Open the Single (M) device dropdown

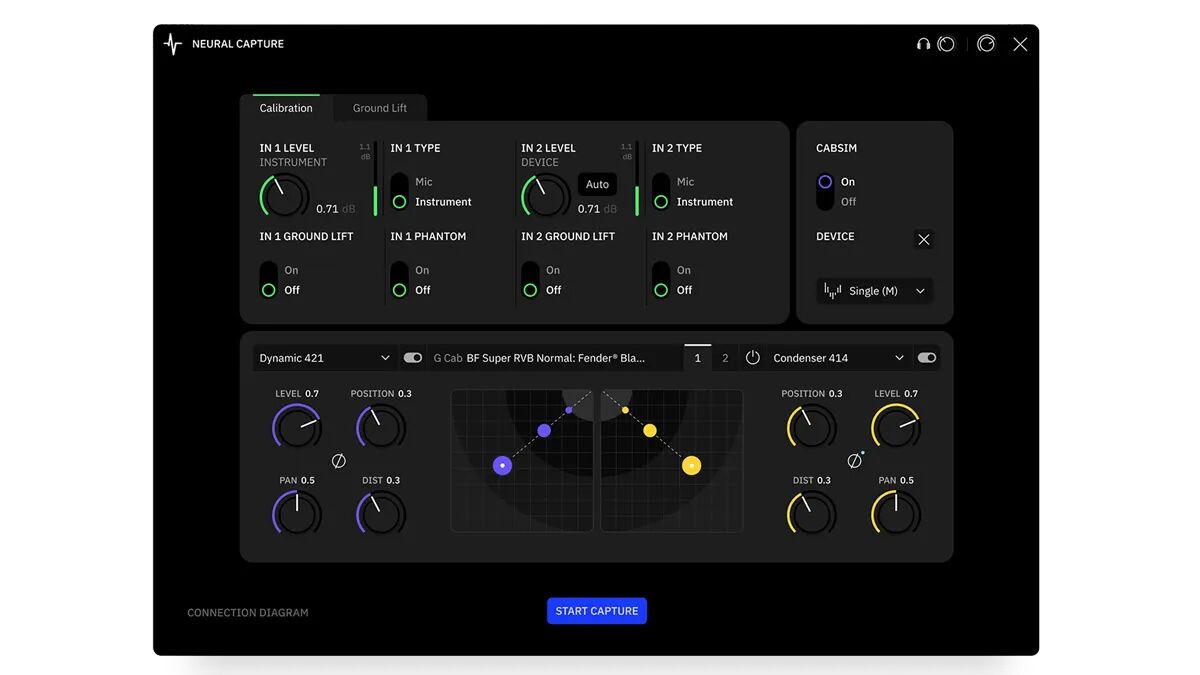tap(874, 291)
